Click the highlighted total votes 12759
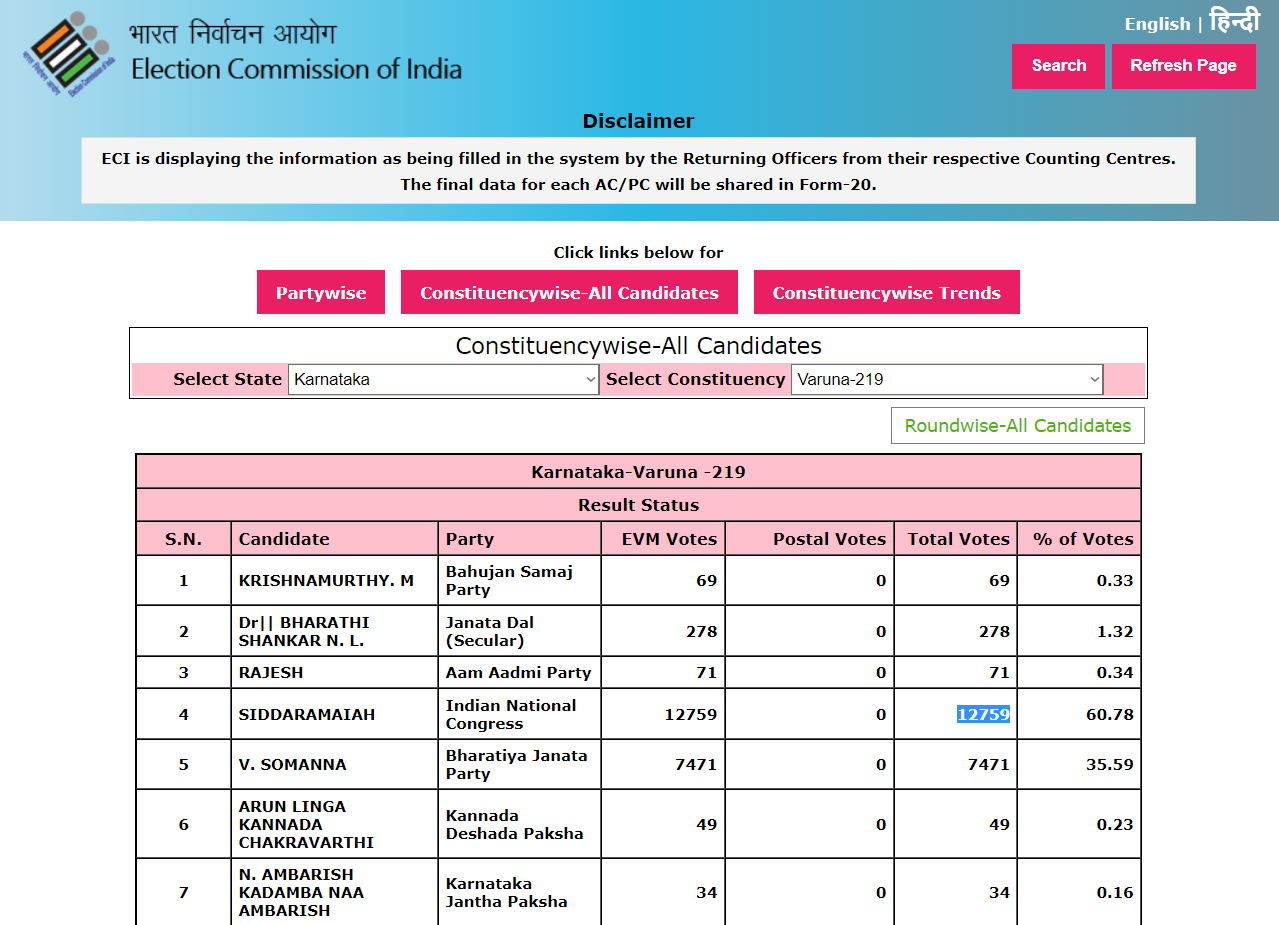The height and width of the screenshot is (925, 1279). (x=983, y=714)
